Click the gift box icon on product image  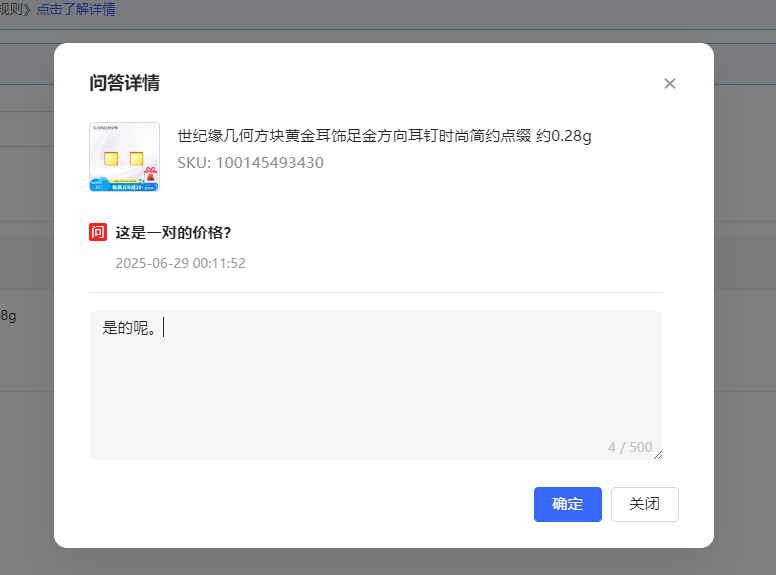[x=150, y=176]
